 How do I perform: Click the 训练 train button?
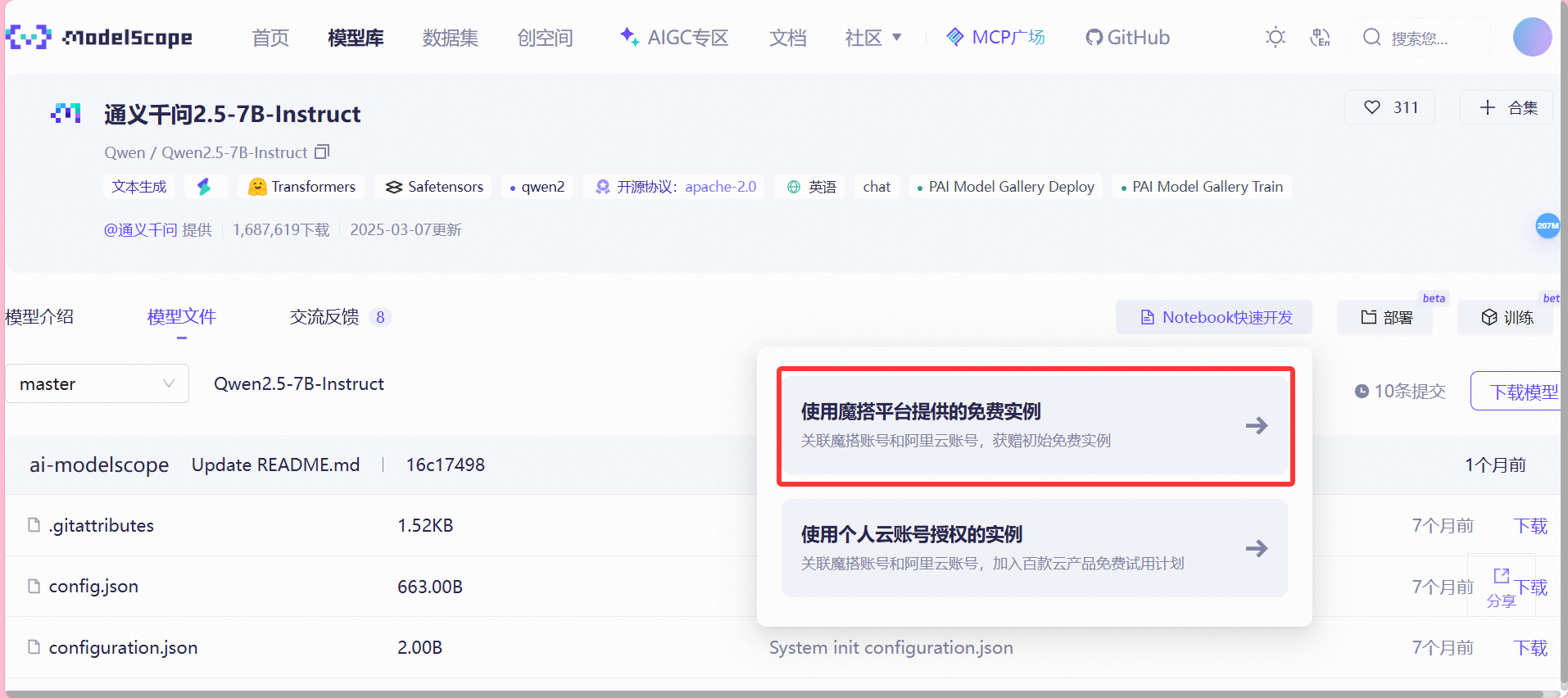pos(1506,317)
